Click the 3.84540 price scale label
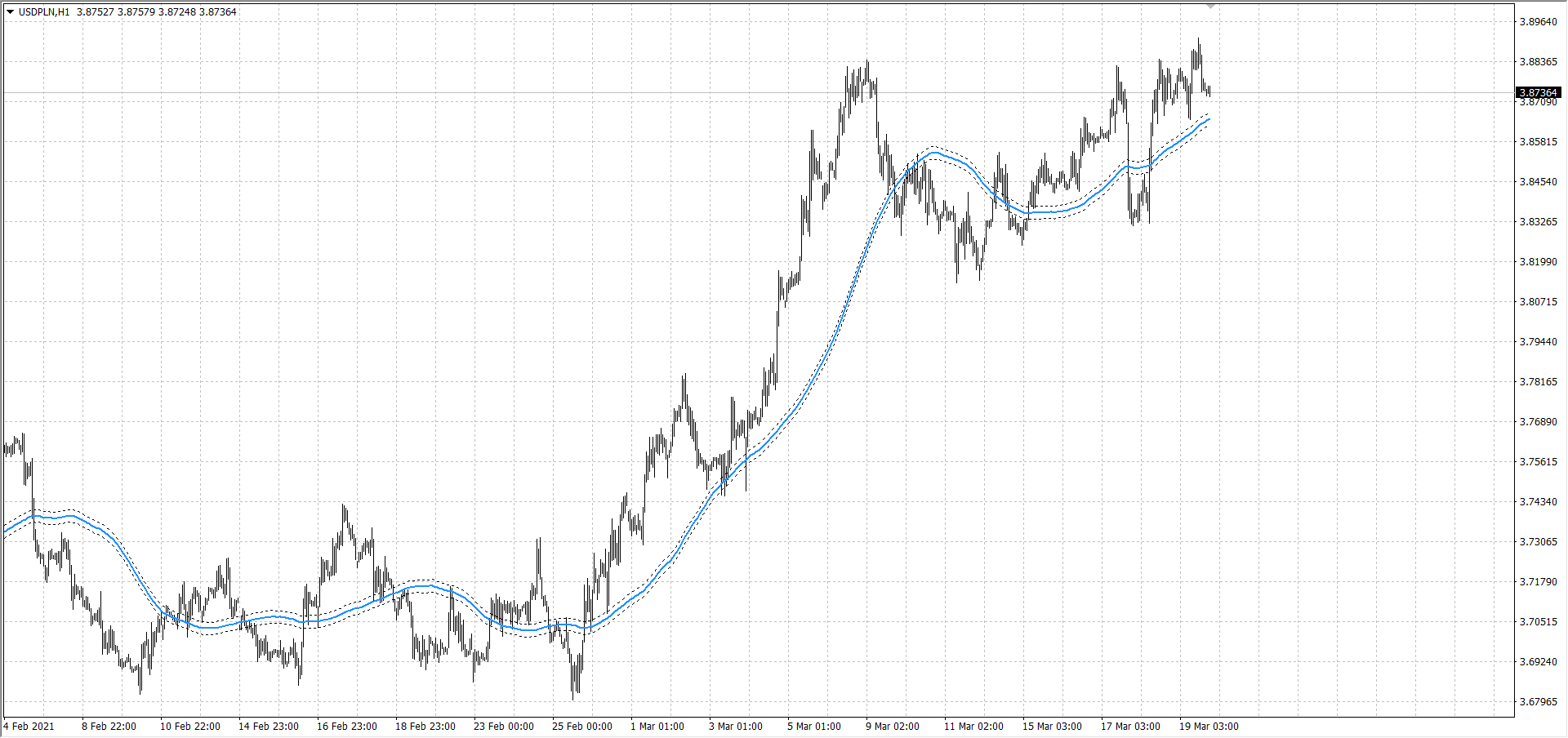Viewport: 1568px width, 738px height. point(1538,182)
